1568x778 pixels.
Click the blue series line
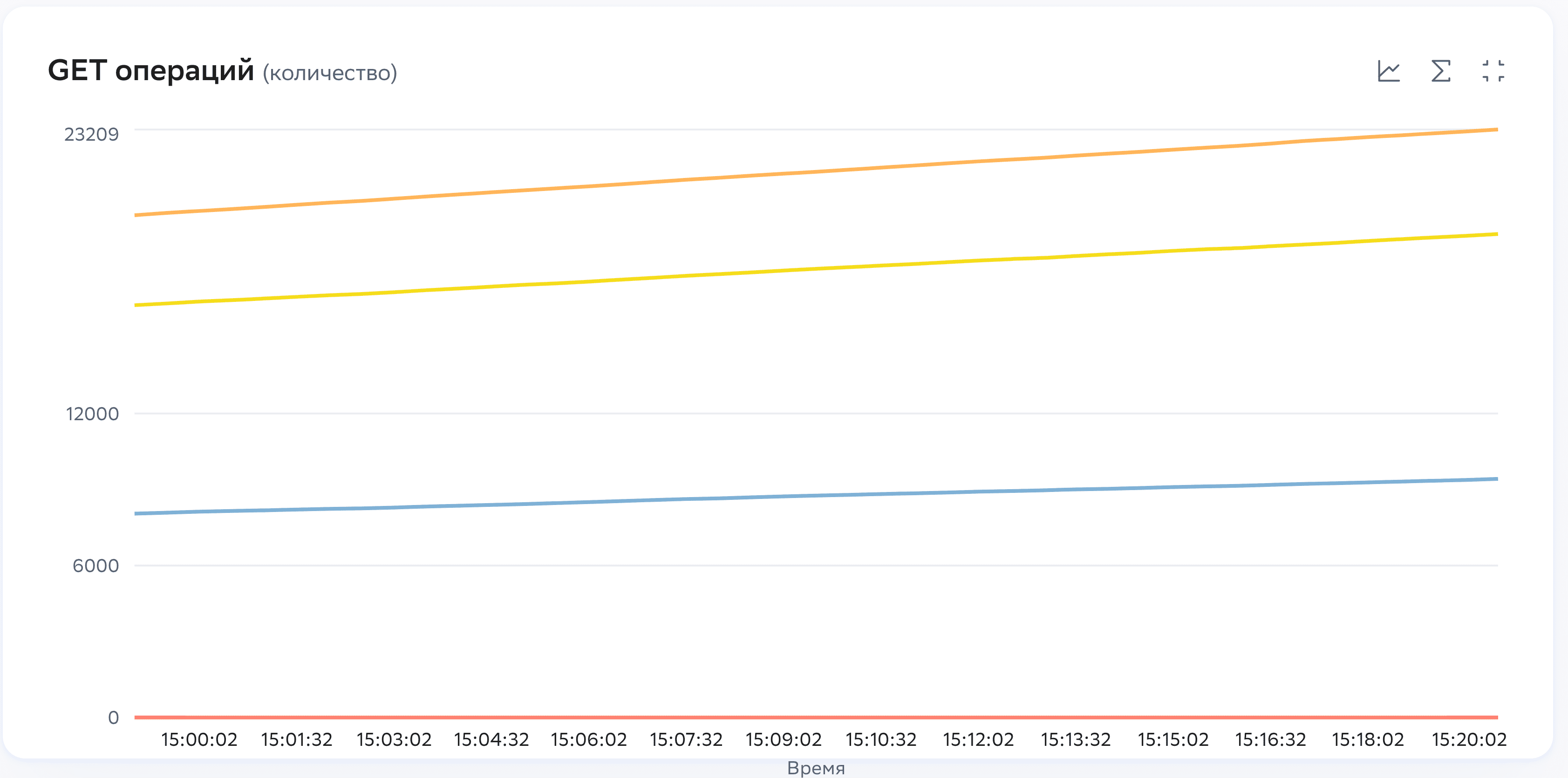tap(816, 495)
